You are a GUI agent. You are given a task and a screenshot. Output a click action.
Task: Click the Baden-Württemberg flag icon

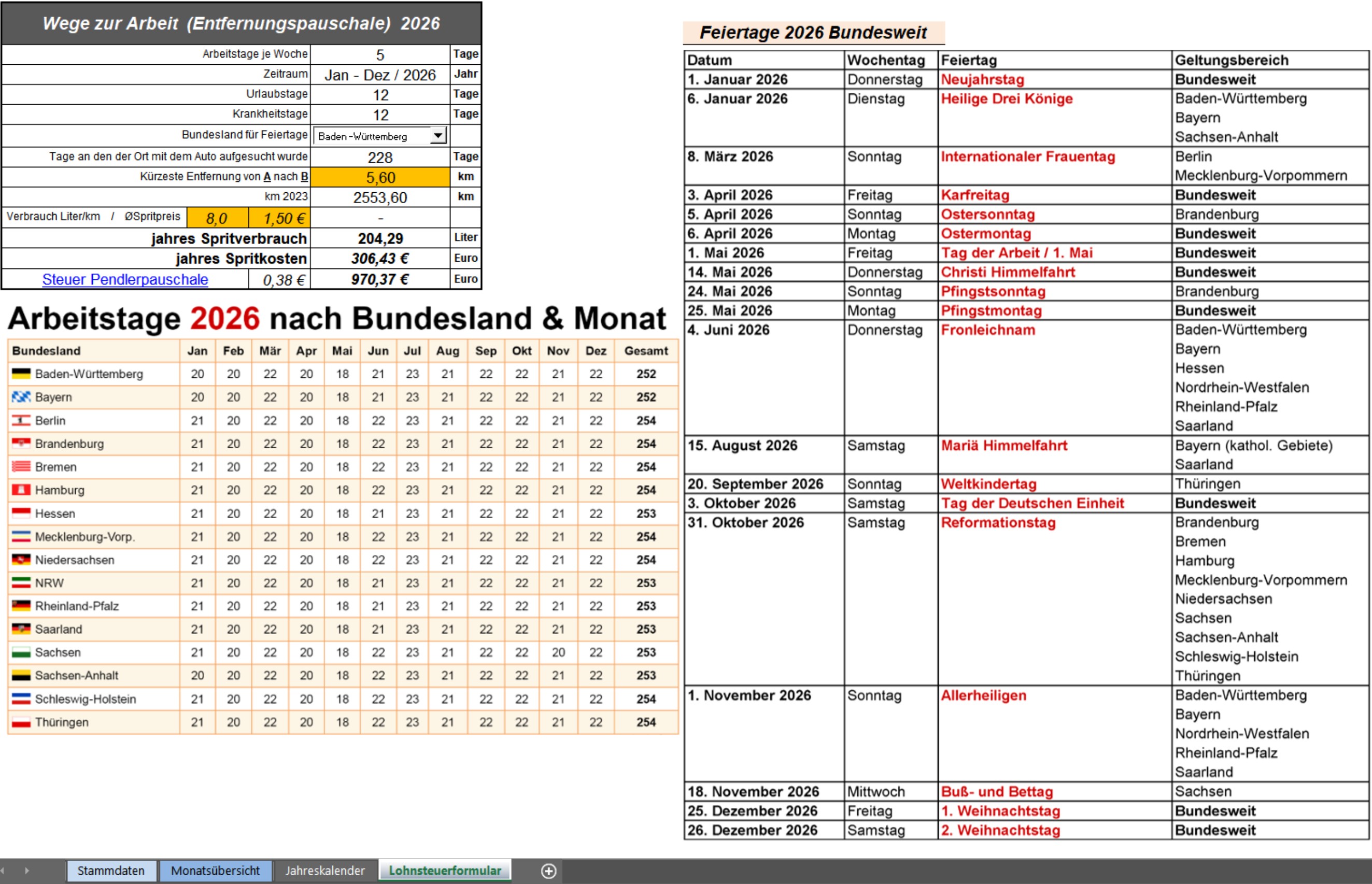click(x=21, y=374)
